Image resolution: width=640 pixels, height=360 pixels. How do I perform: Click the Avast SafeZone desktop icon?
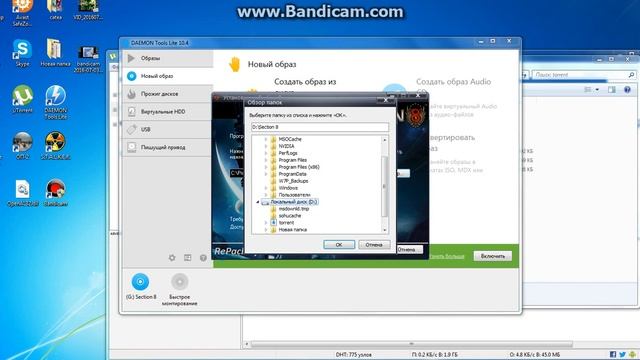tap(22, 6)
